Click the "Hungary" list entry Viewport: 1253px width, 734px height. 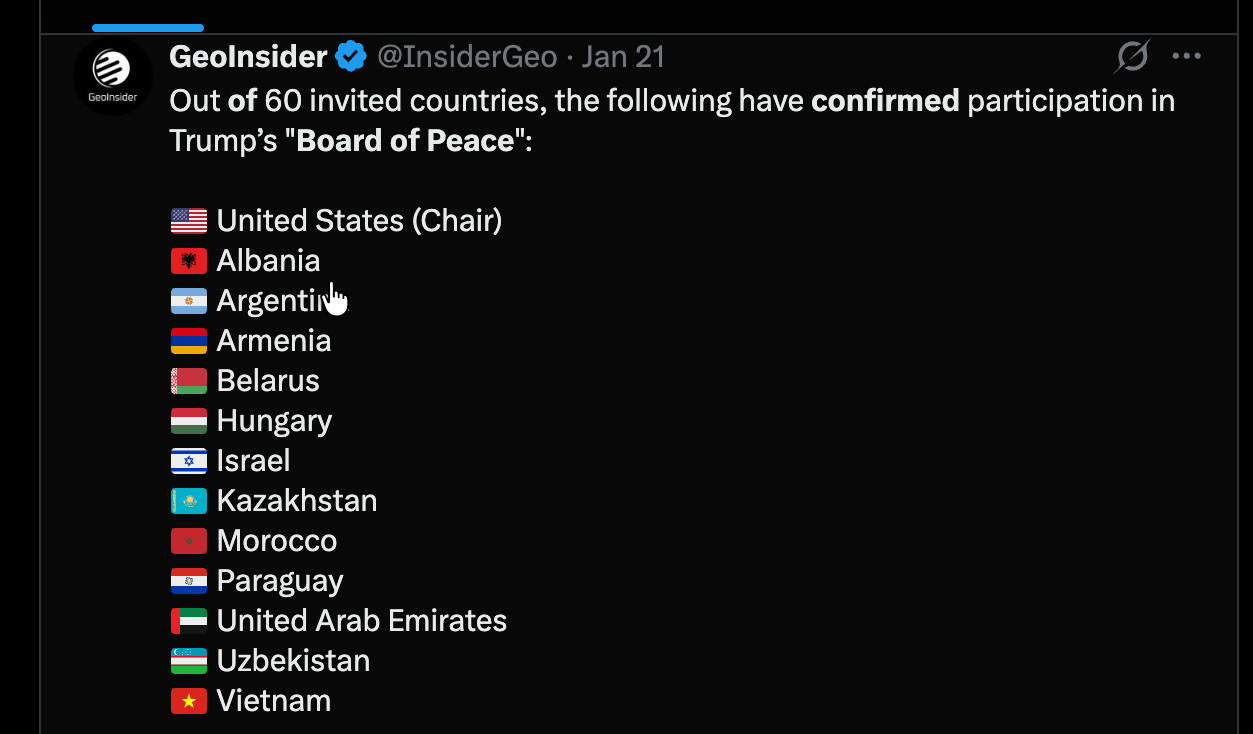pos(274,421)
